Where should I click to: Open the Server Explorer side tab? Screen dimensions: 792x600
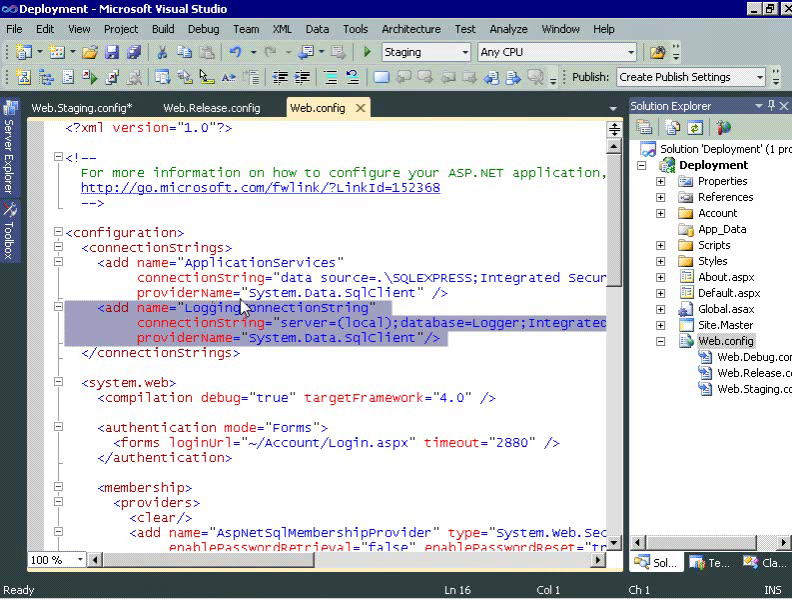[10, 146]
